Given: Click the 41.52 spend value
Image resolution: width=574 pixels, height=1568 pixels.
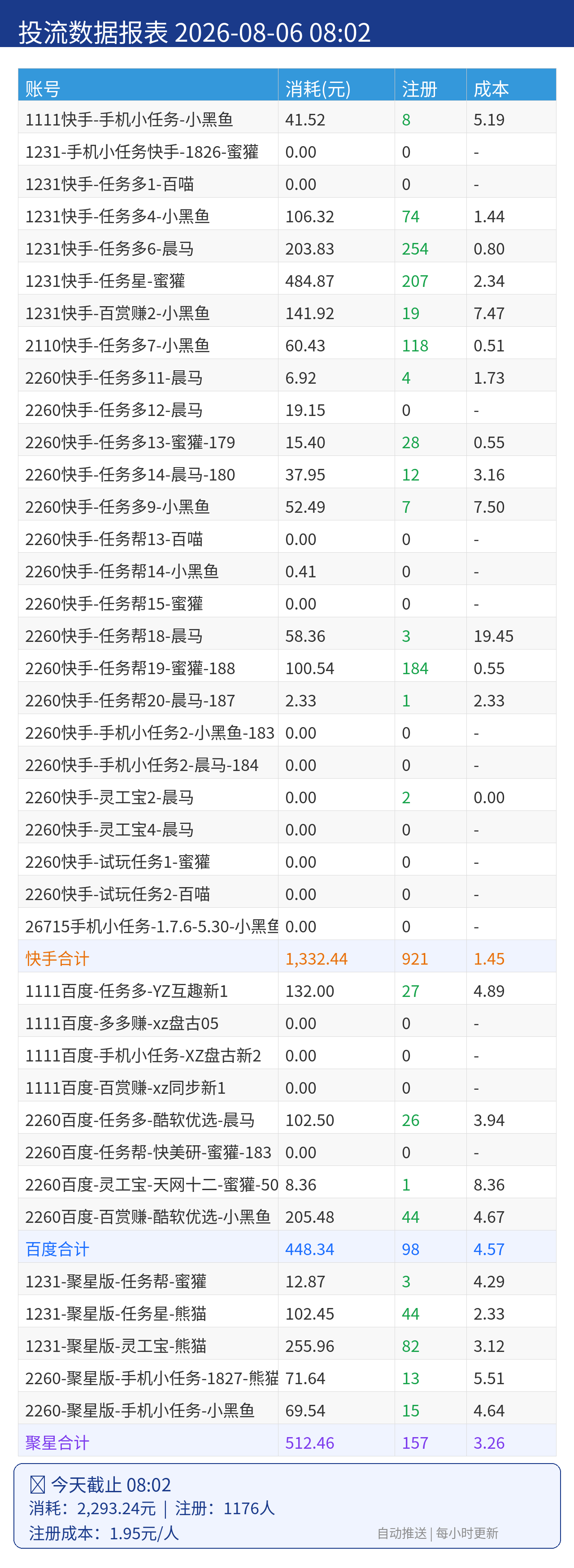Looking at the screenshot, I should coord(305,120).
